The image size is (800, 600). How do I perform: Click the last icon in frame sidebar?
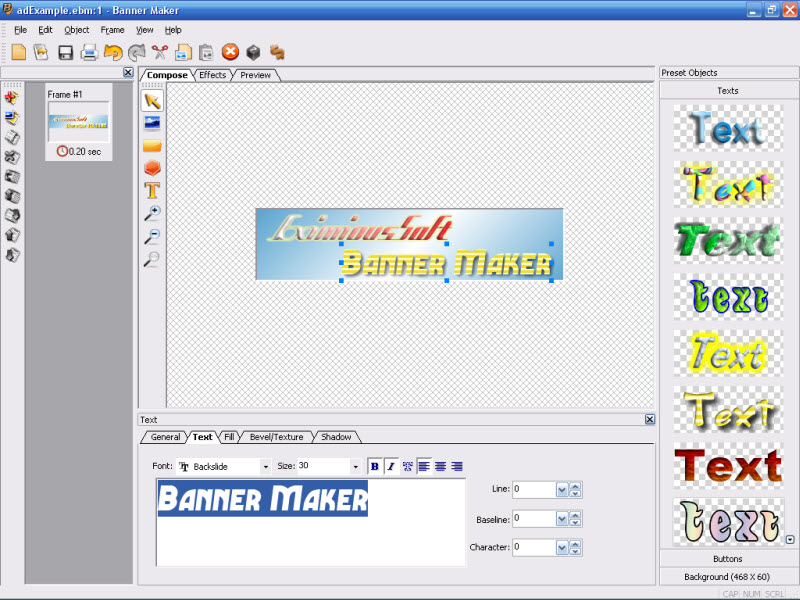[12, 255]
